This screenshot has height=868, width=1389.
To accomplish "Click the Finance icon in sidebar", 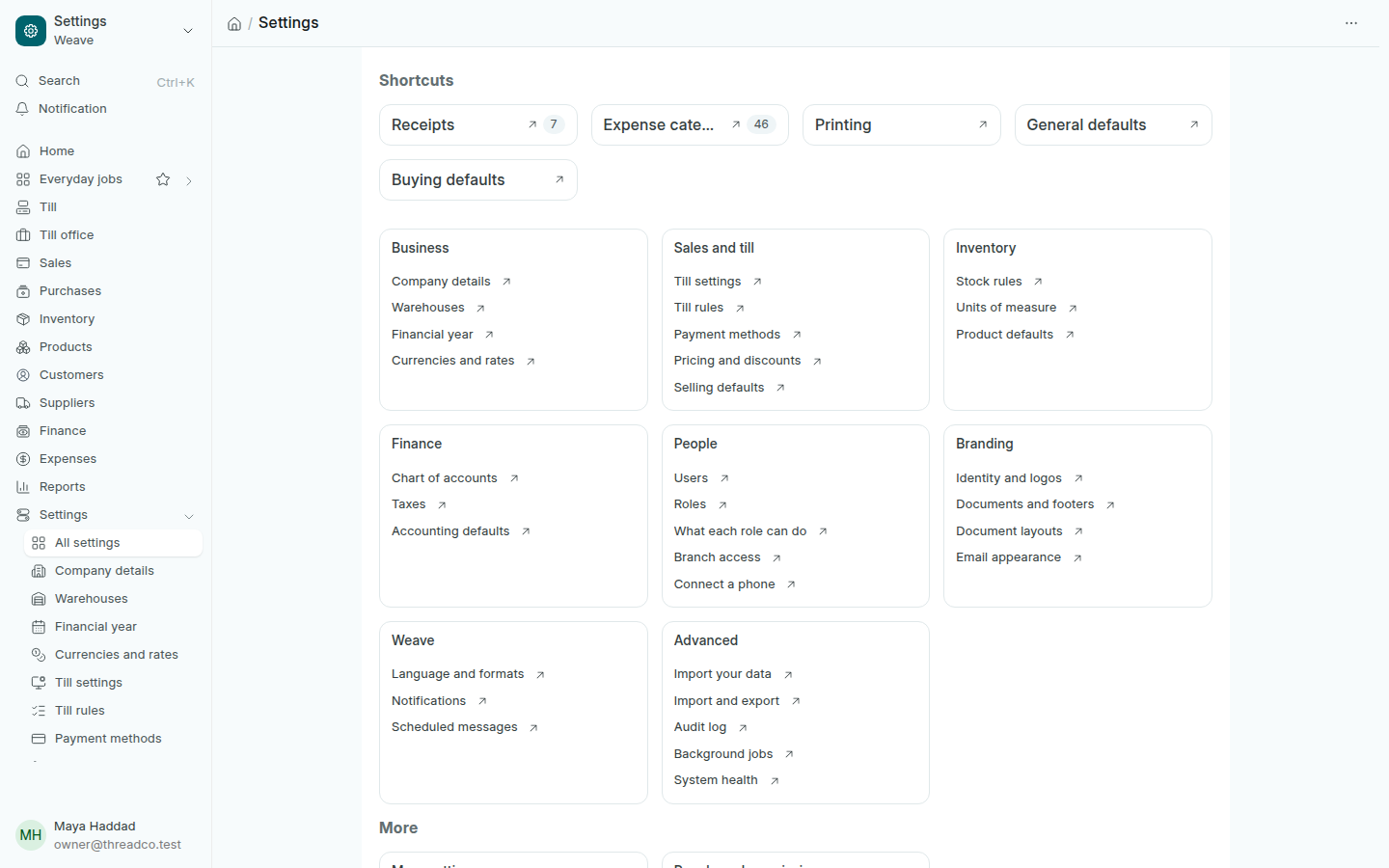I will (23, 431).
